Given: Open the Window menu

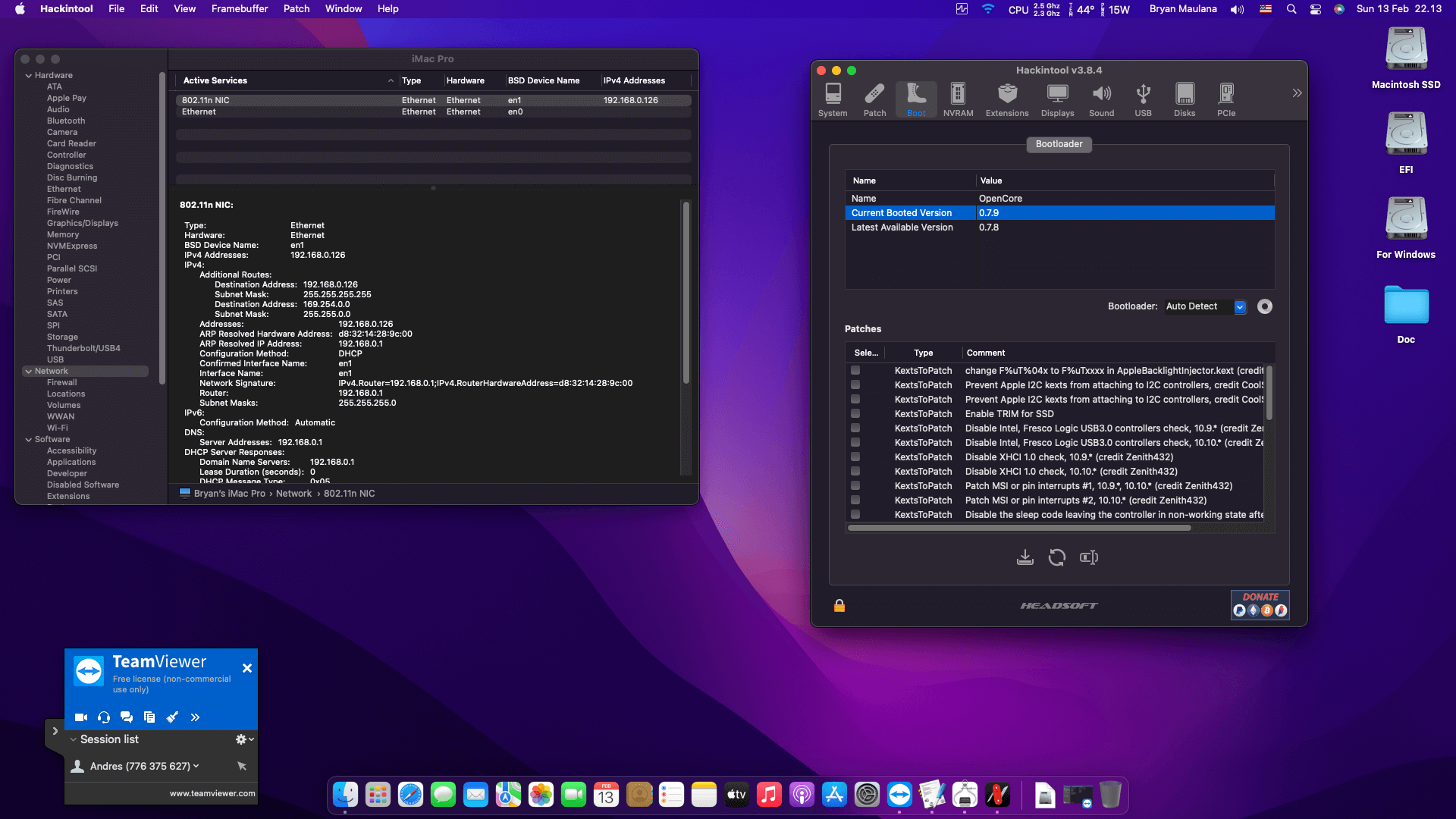Looking at the screenshot, I should pyautogui.click(x=344, y=9).
